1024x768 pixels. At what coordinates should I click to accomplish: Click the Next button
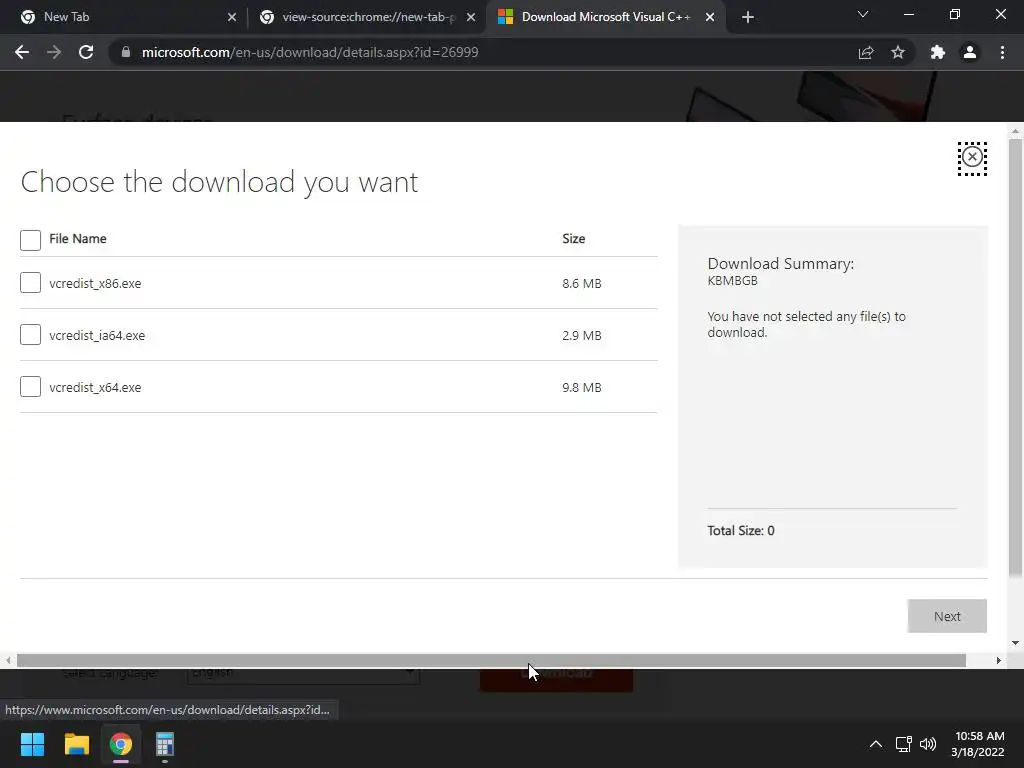click(x=947, y=616)
